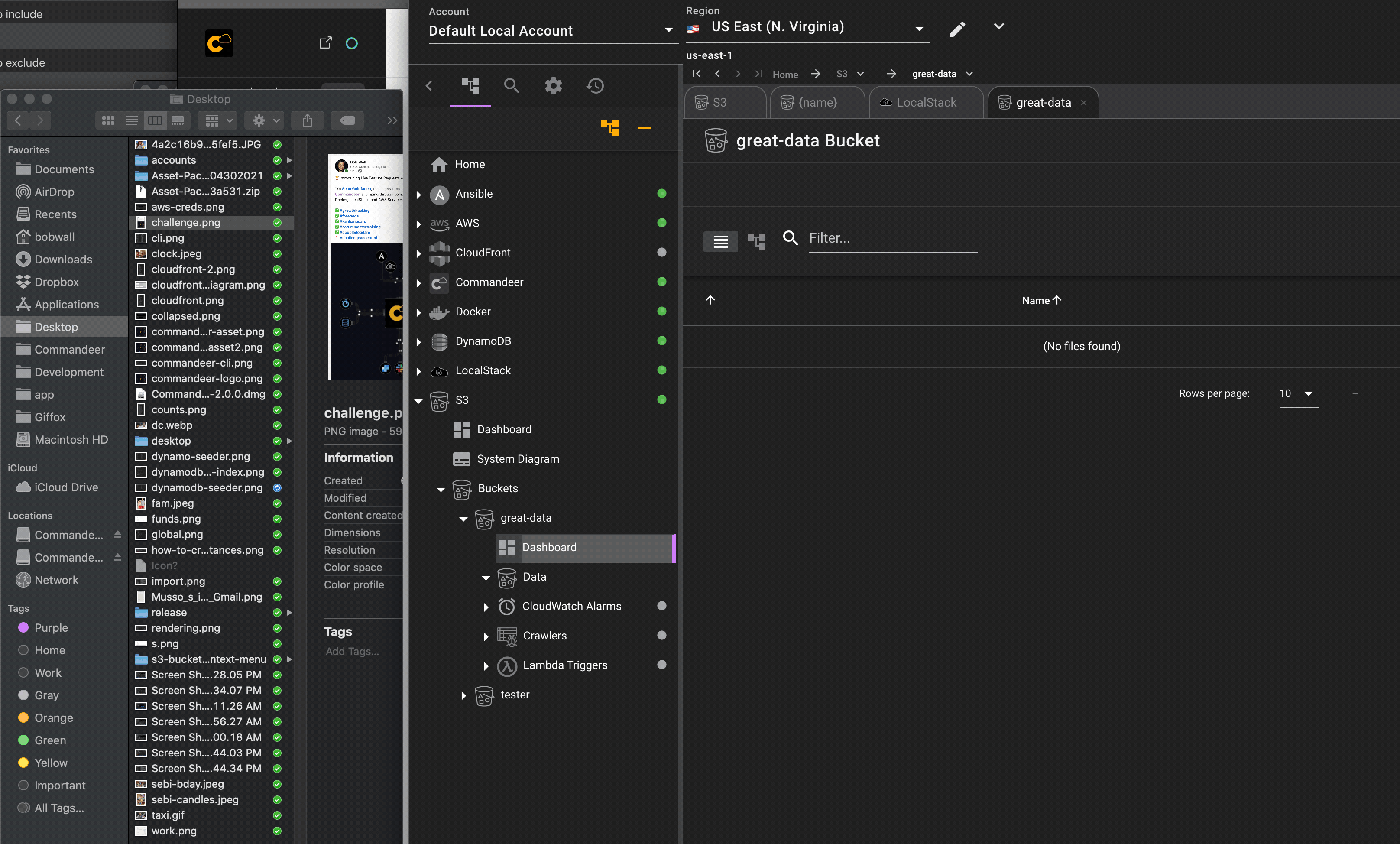Open Finder action gear menu
This screenshot has height=844, width=1400.
(x=265, y=120)
